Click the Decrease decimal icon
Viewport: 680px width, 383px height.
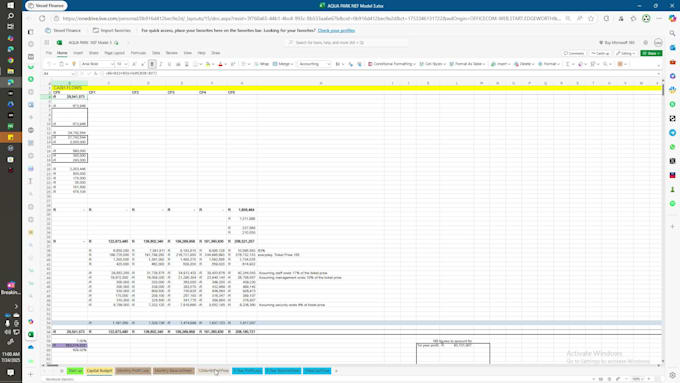pos(360,64)
